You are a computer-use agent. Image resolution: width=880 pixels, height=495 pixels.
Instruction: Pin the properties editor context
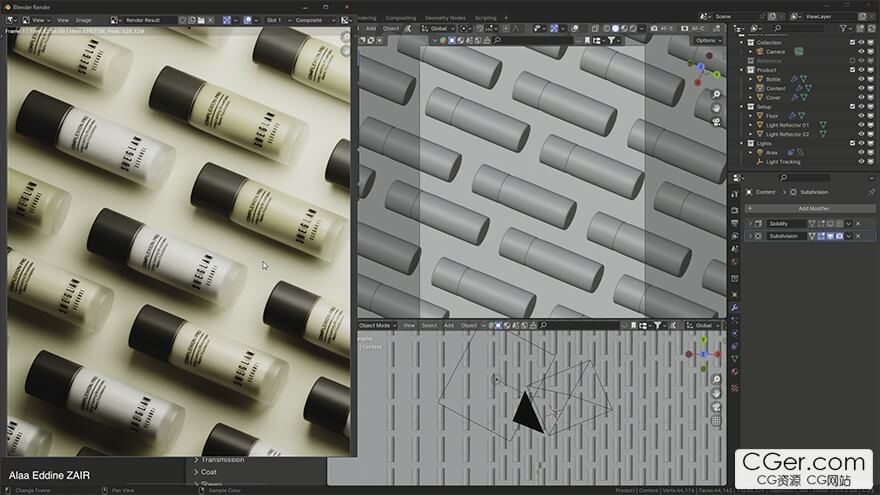[x=871, y=192]
